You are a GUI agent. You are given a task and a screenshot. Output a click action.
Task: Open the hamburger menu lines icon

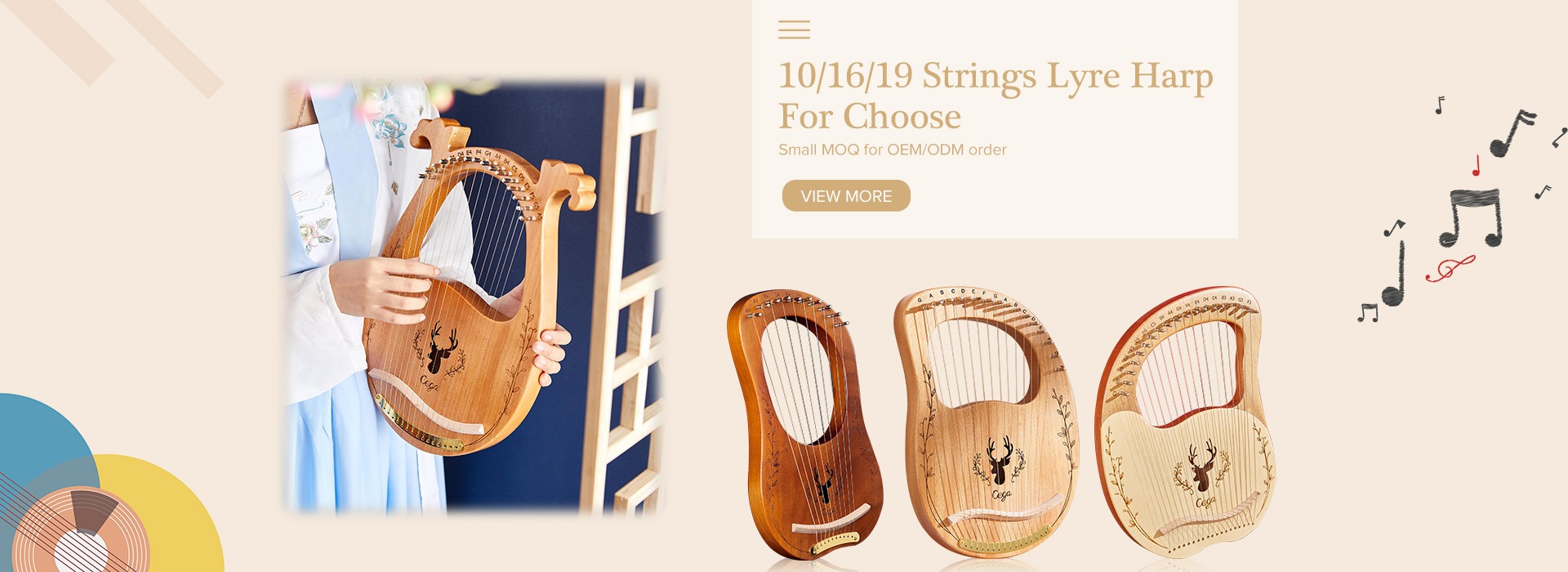794,30
